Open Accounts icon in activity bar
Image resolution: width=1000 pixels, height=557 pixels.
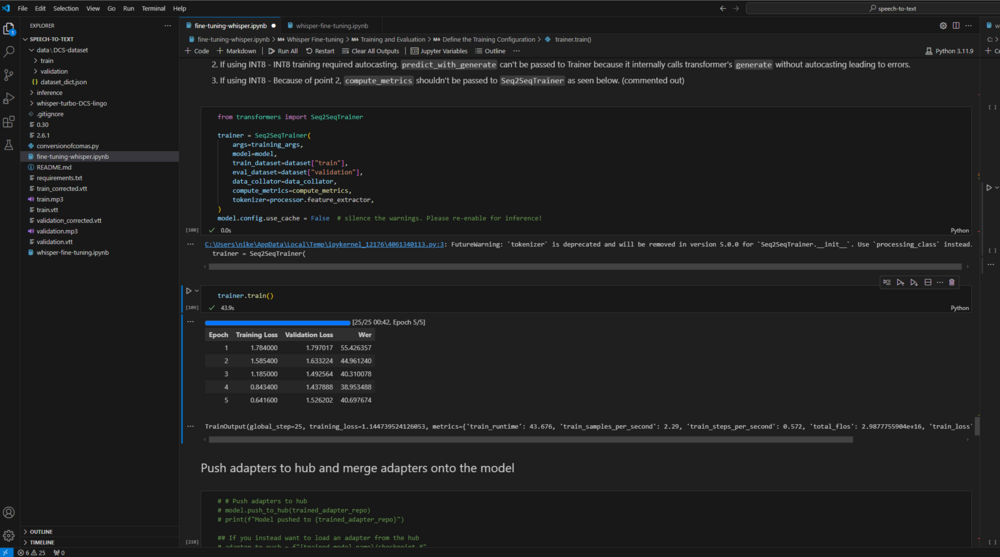[9, 512]
